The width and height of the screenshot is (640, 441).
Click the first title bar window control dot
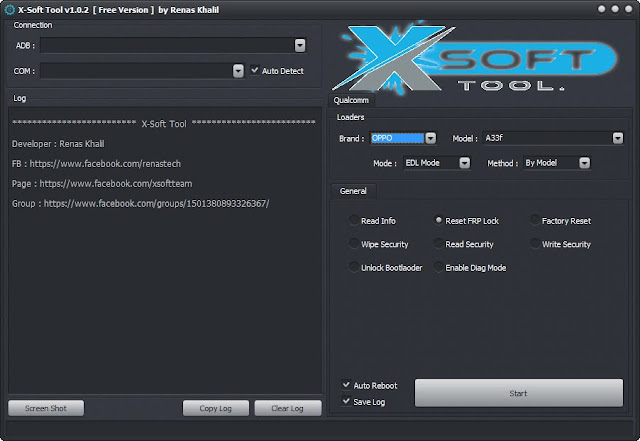[602, 9]
